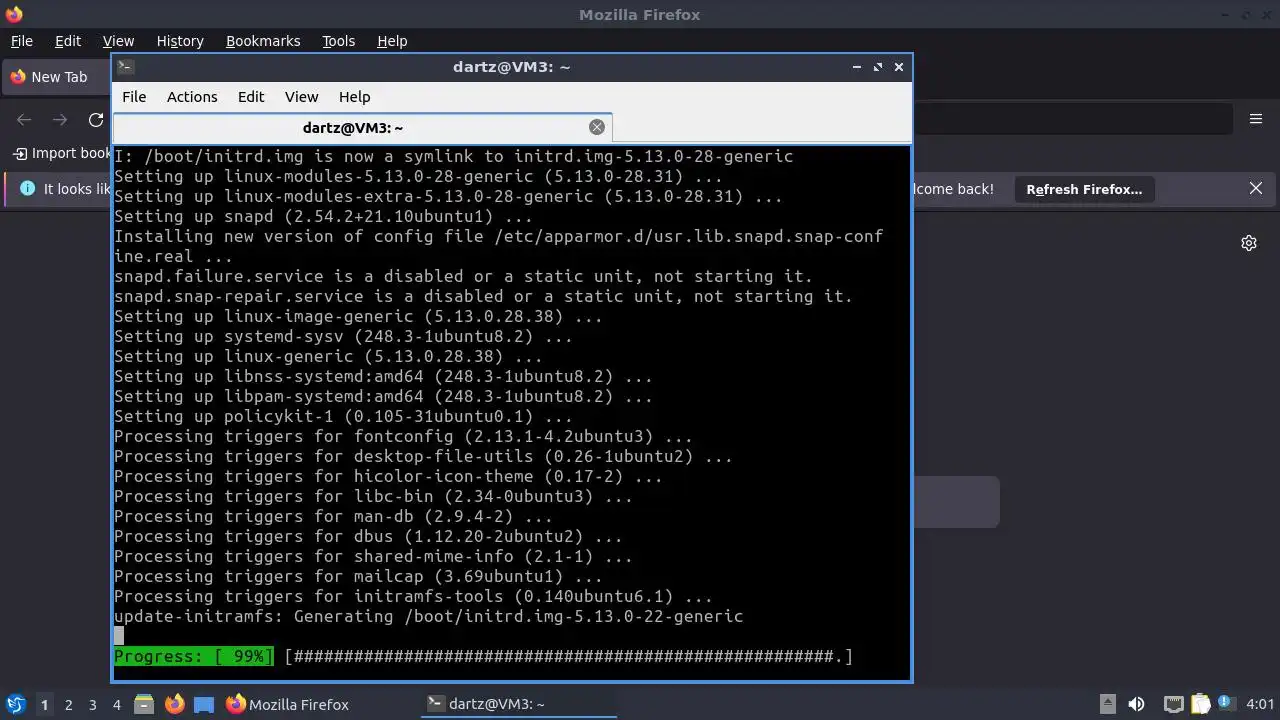Click 'Processing triggers for mailcap' line
Image resolution: width=1280 pixels, height=720 pixels.
tap(358, 576)
